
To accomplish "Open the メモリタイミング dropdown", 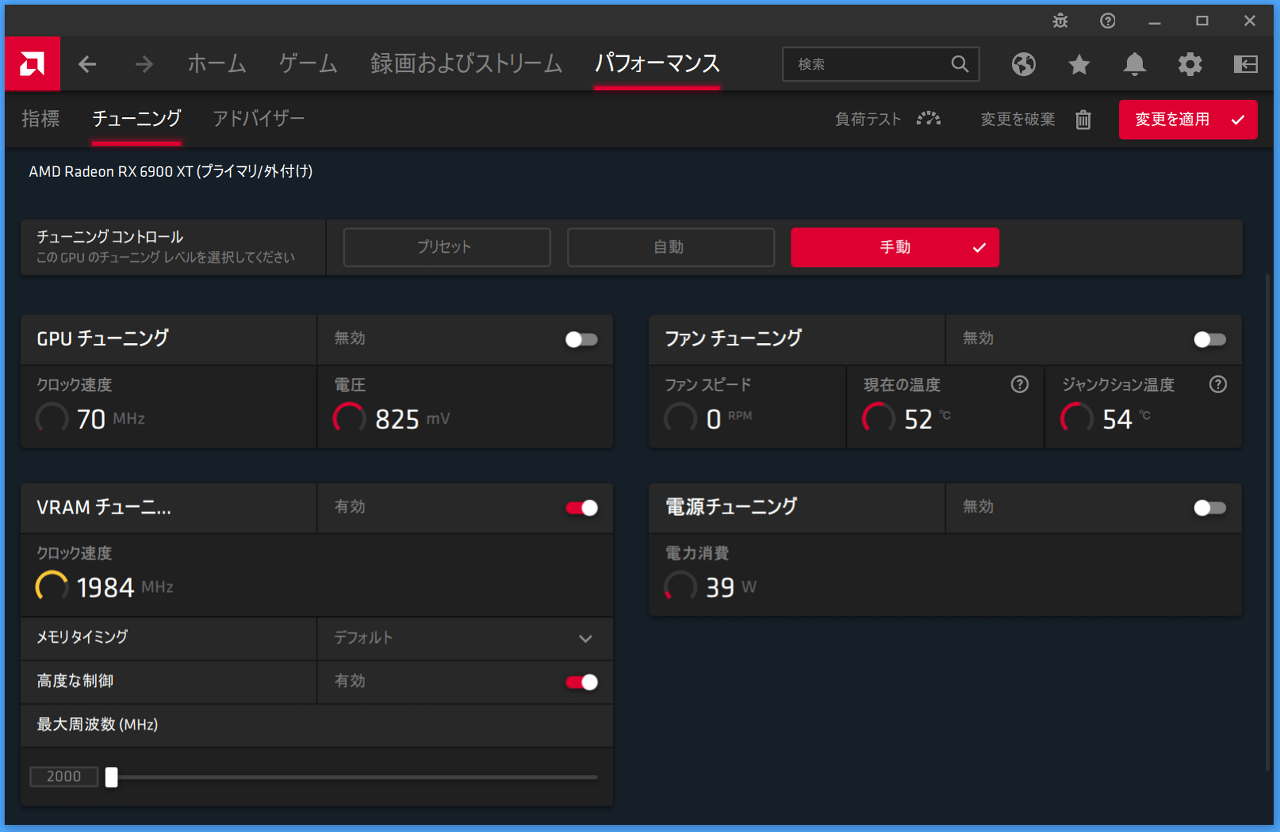I will tap(465, 638).
